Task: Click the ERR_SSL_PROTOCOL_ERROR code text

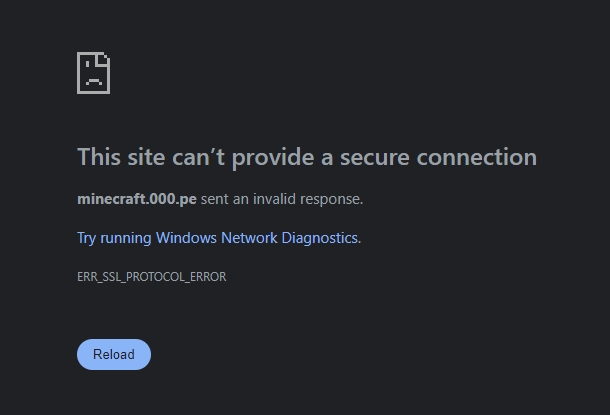Action: (x=151, y=277)
